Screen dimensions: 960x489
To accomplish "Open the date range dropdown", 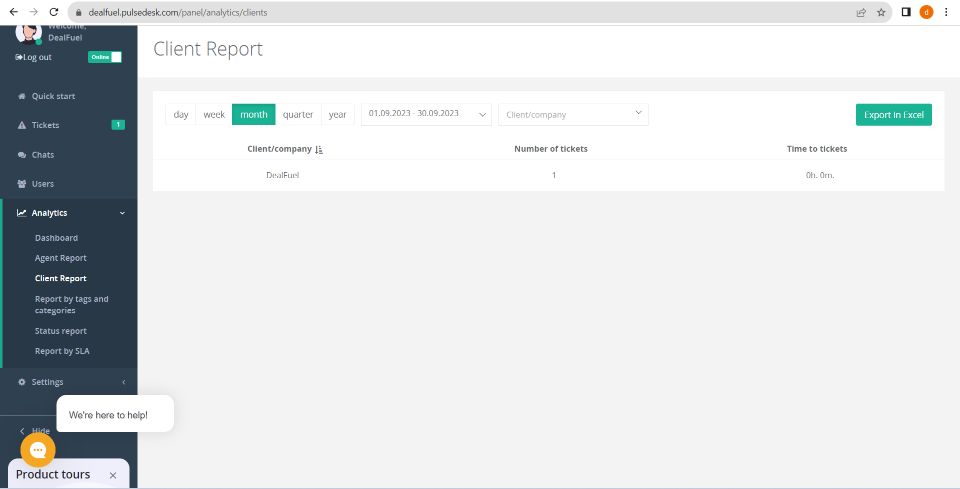I will [426, 114].
